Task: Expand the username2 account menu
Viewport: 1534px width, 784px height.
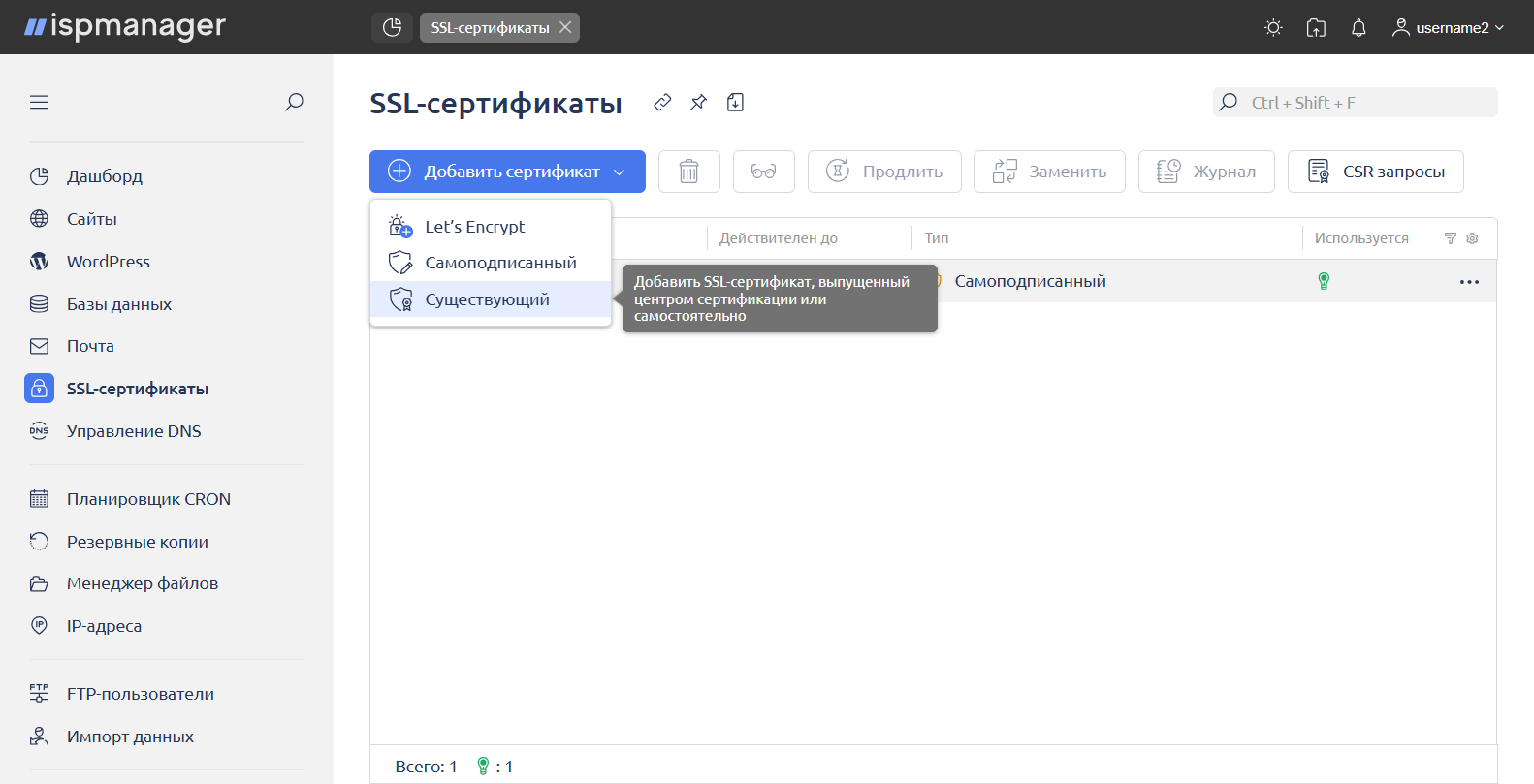Action: tap(1449, 28)
